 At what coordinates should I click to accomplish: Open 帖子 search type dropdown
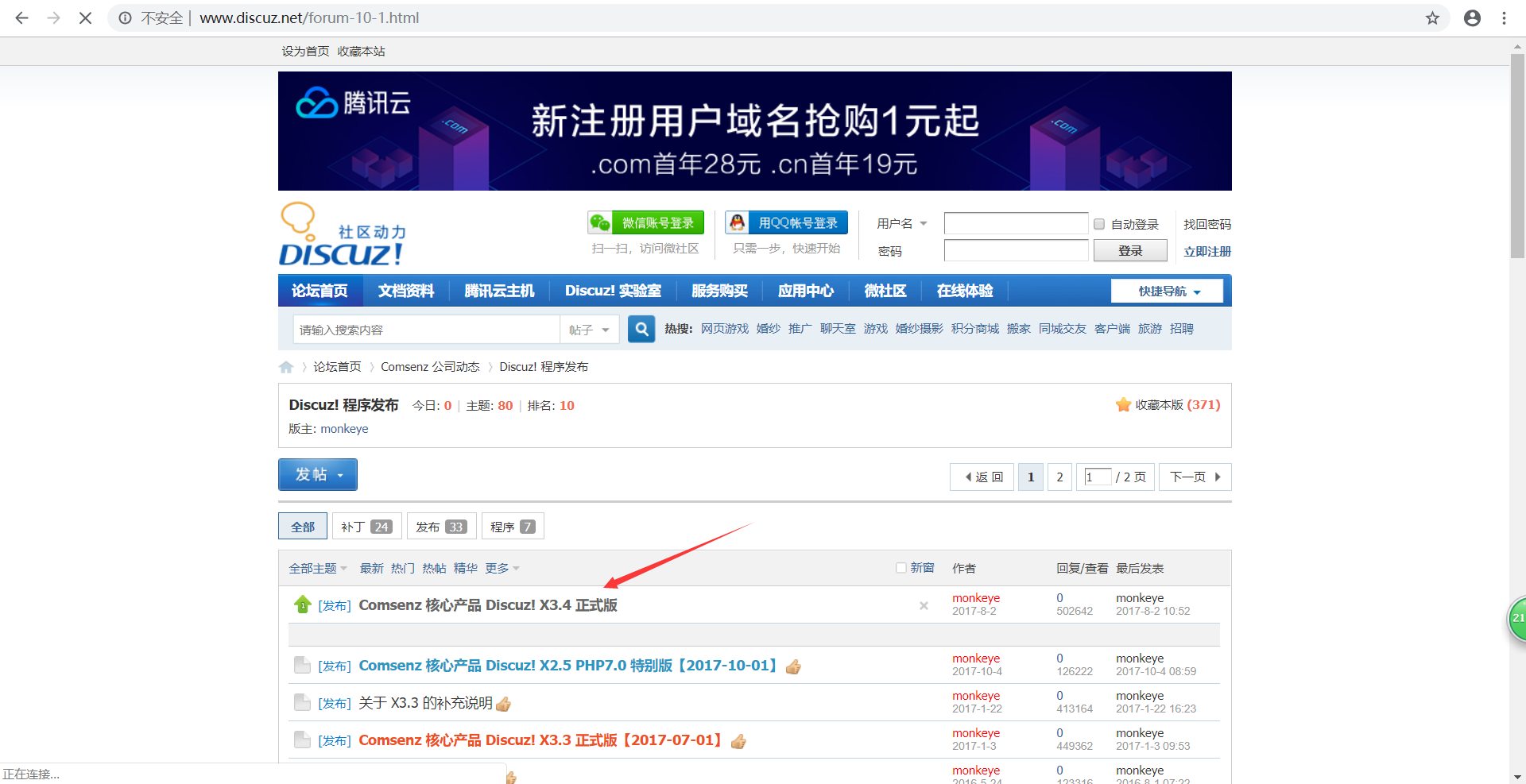[590, 330]
